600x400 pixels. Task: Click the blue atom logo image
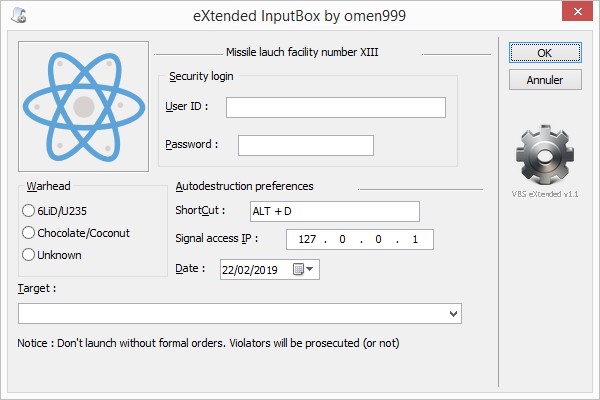point(83,106)
